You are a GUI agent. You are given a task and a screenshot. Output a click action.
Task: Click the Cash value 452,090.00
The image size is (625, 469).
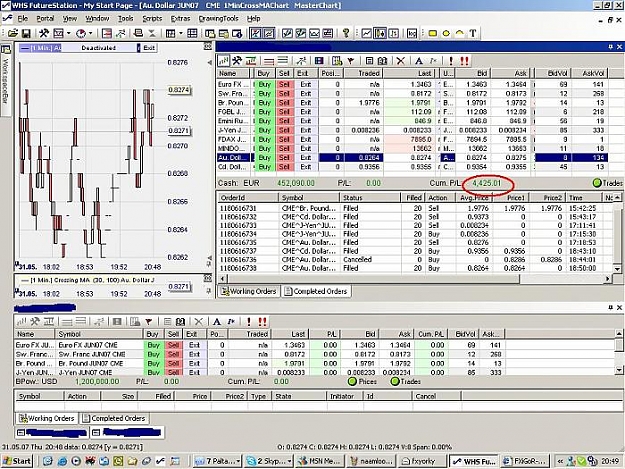295,183
